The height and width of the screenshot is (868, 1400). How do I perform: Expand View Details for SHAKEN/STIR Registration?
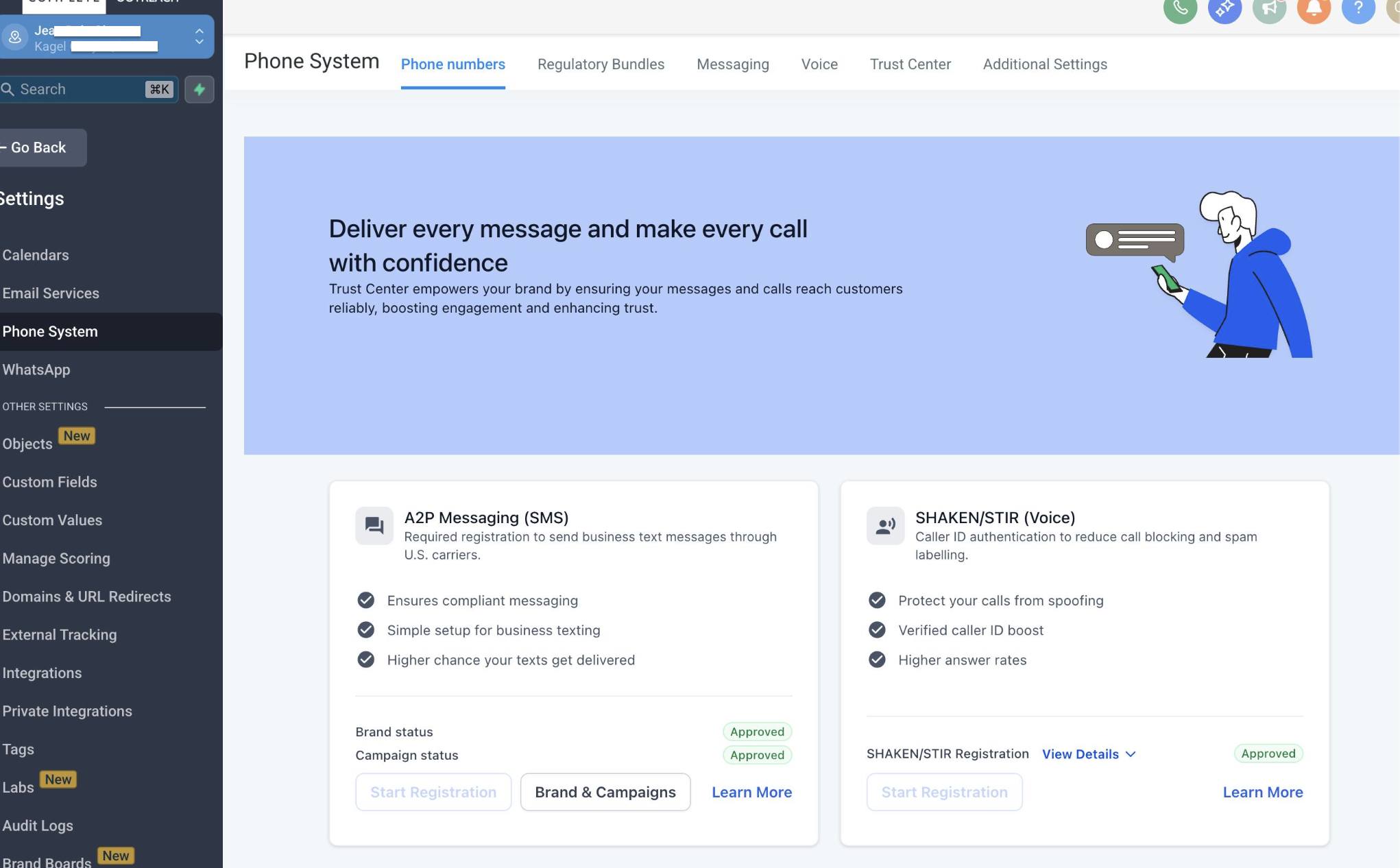point(1089,754)
